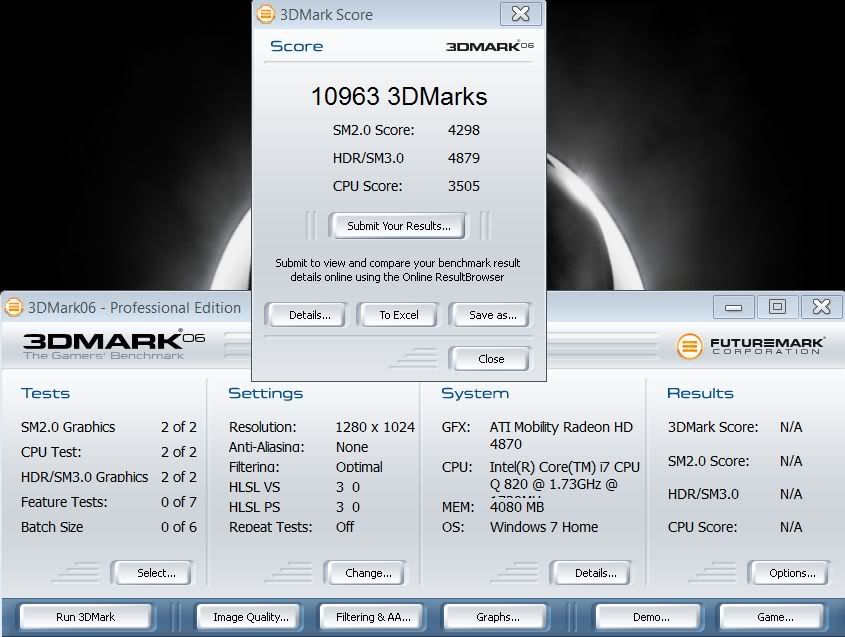Image resolution: width=845 pixels, height=637 pixels.
Task: Click the SM2.0 Graphics 2 of 2 count
Action: pos(179,427)
